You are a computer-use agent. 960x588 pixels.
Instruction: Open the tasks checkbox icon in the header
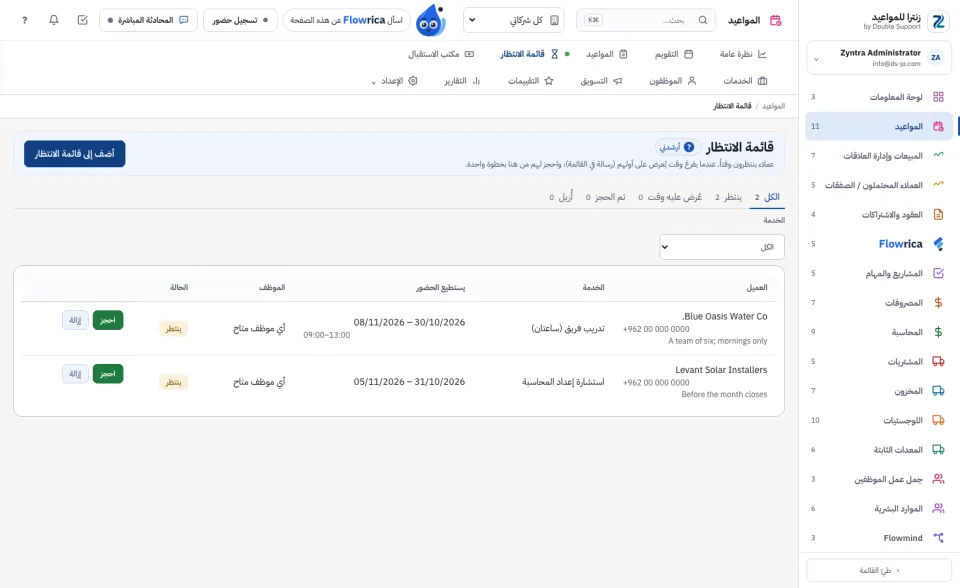[83, 20]
